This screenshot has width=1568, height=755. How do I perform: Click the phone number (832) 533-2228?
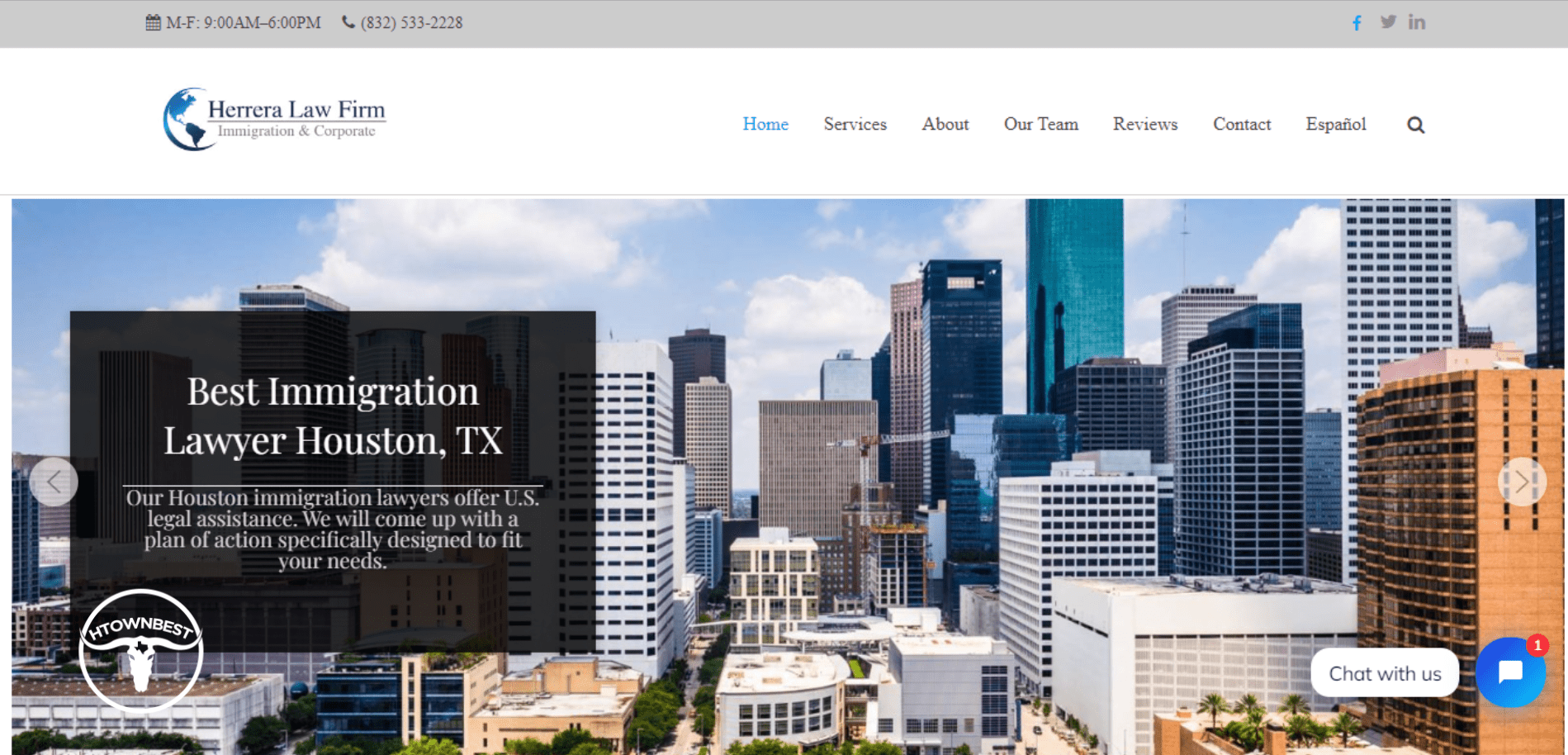tap(411, 23)
